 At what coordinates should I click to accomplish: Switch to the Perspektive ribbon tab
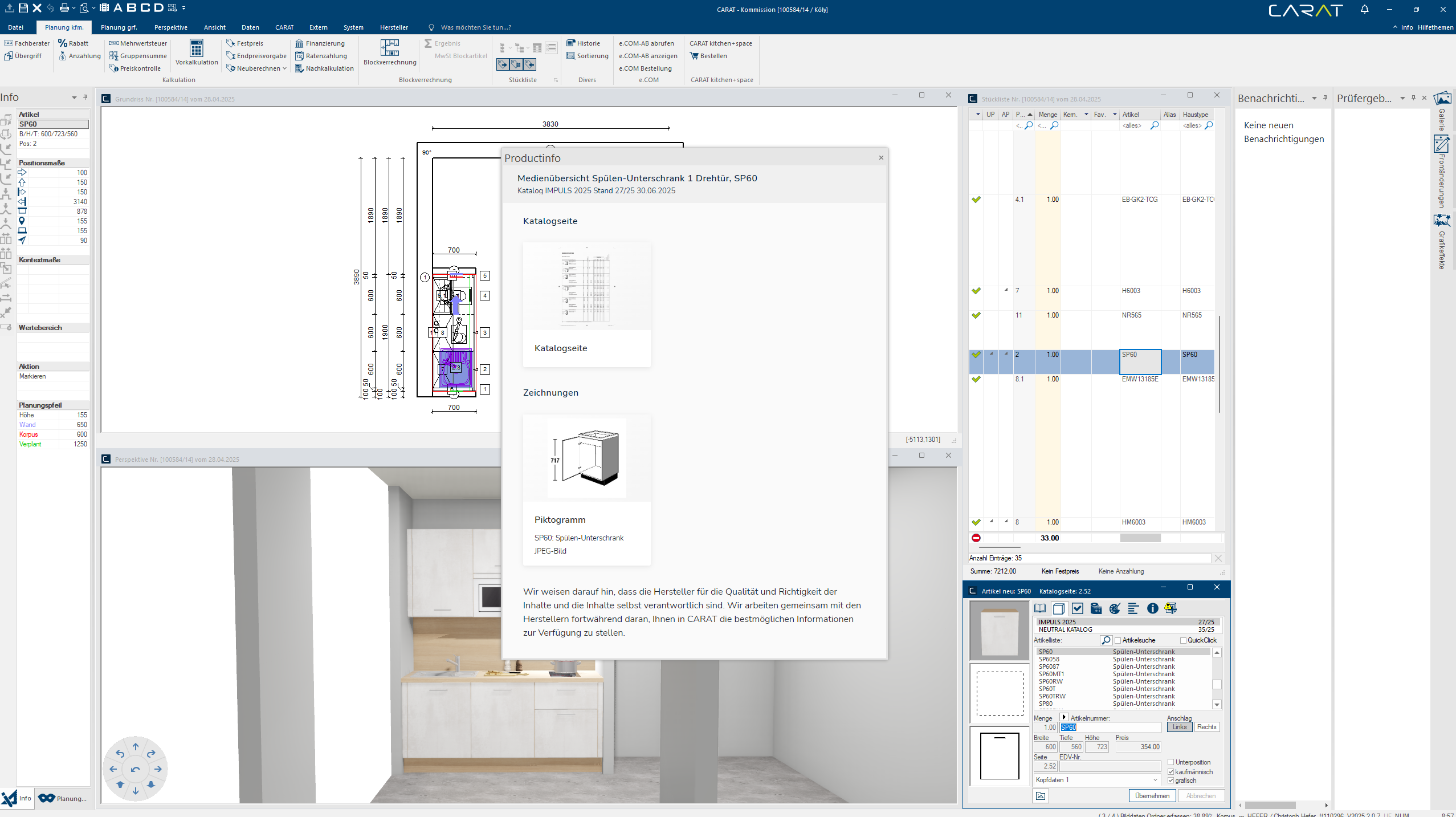(x=170, y=27)
